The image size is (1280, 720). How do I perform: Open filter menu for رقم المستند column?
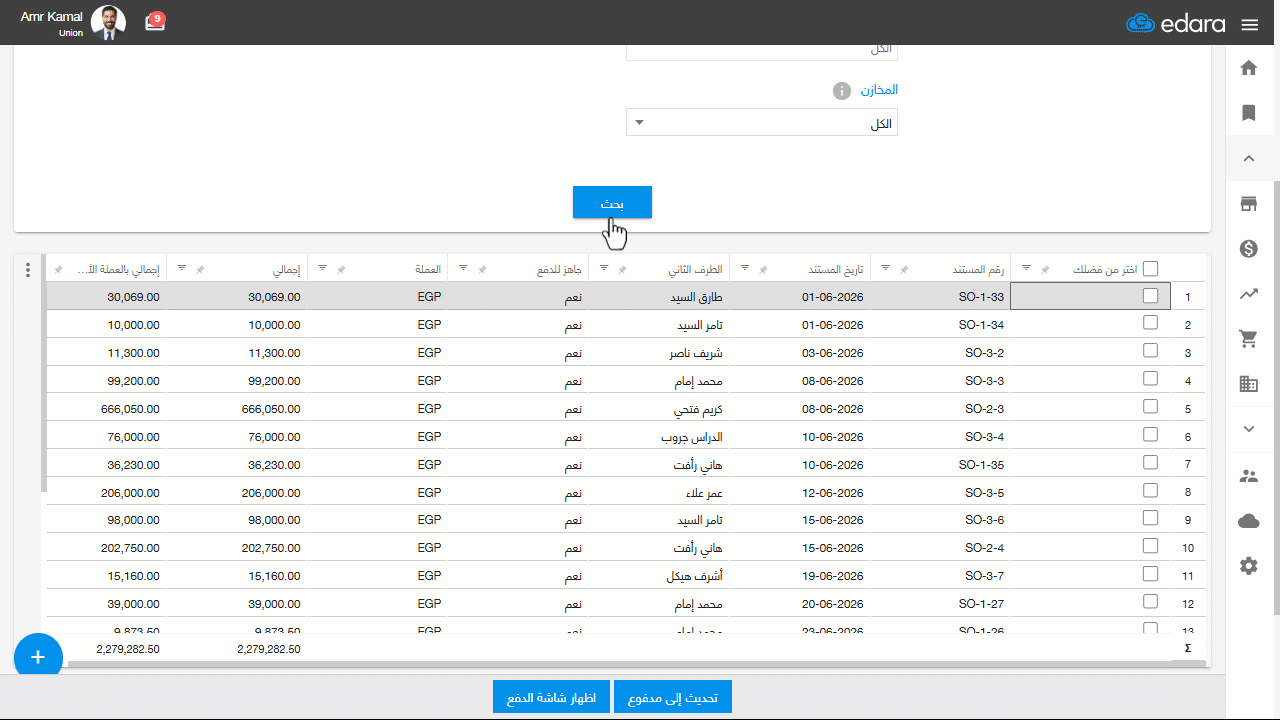point(886,268)
